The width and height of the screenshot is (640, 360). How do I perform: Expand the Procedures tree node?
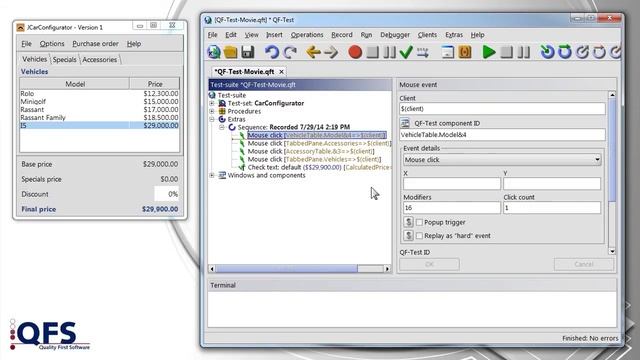pos(212,111)
